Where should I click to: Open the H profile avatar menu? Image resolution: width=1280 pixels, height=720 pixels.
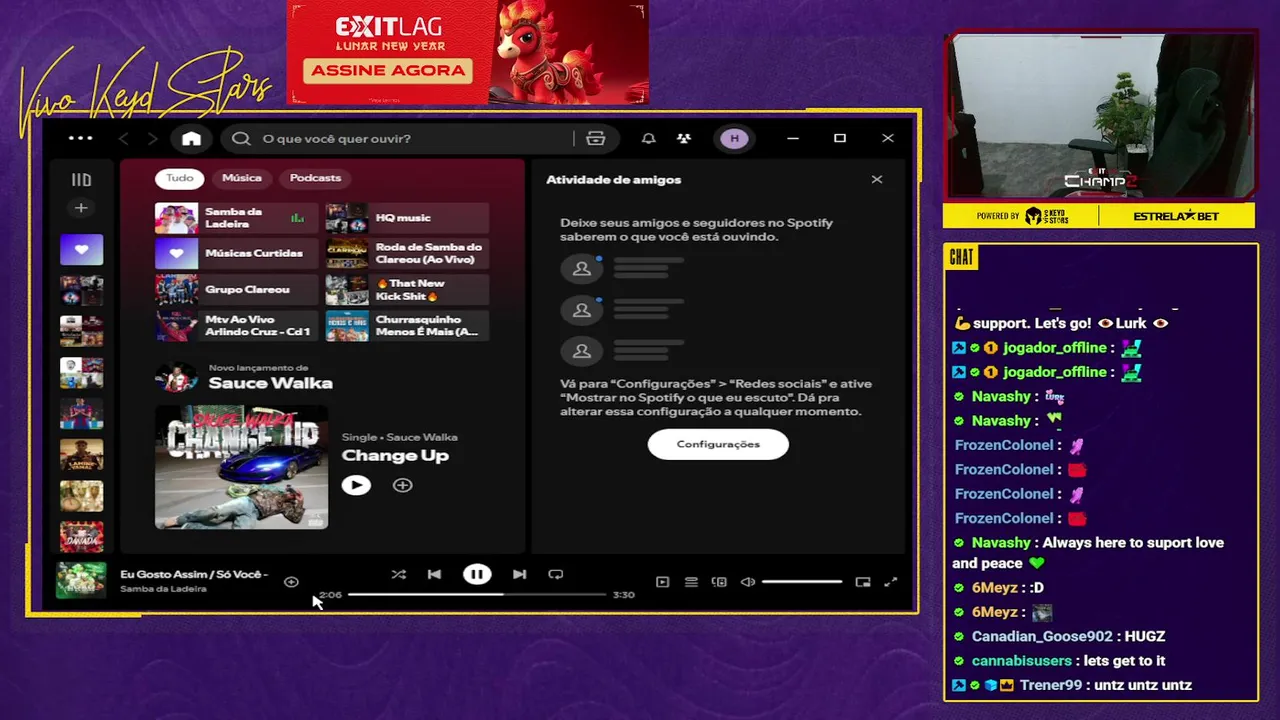734,138
